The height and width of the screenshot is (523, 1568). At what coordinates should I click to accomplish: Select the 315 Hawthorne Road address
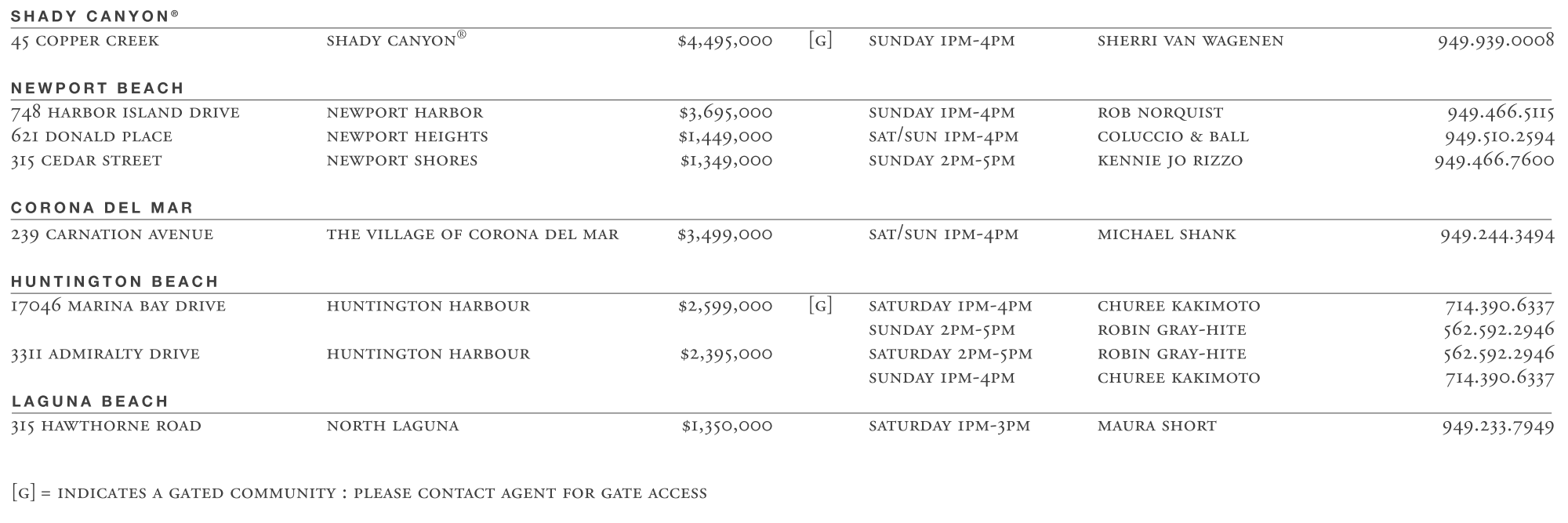106,427
